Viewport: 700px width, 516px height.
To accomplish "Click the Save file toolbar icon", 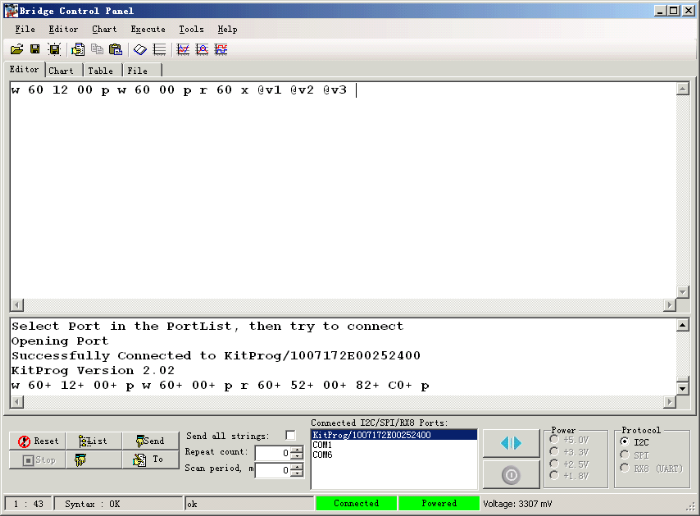I will tap(35, 49).
